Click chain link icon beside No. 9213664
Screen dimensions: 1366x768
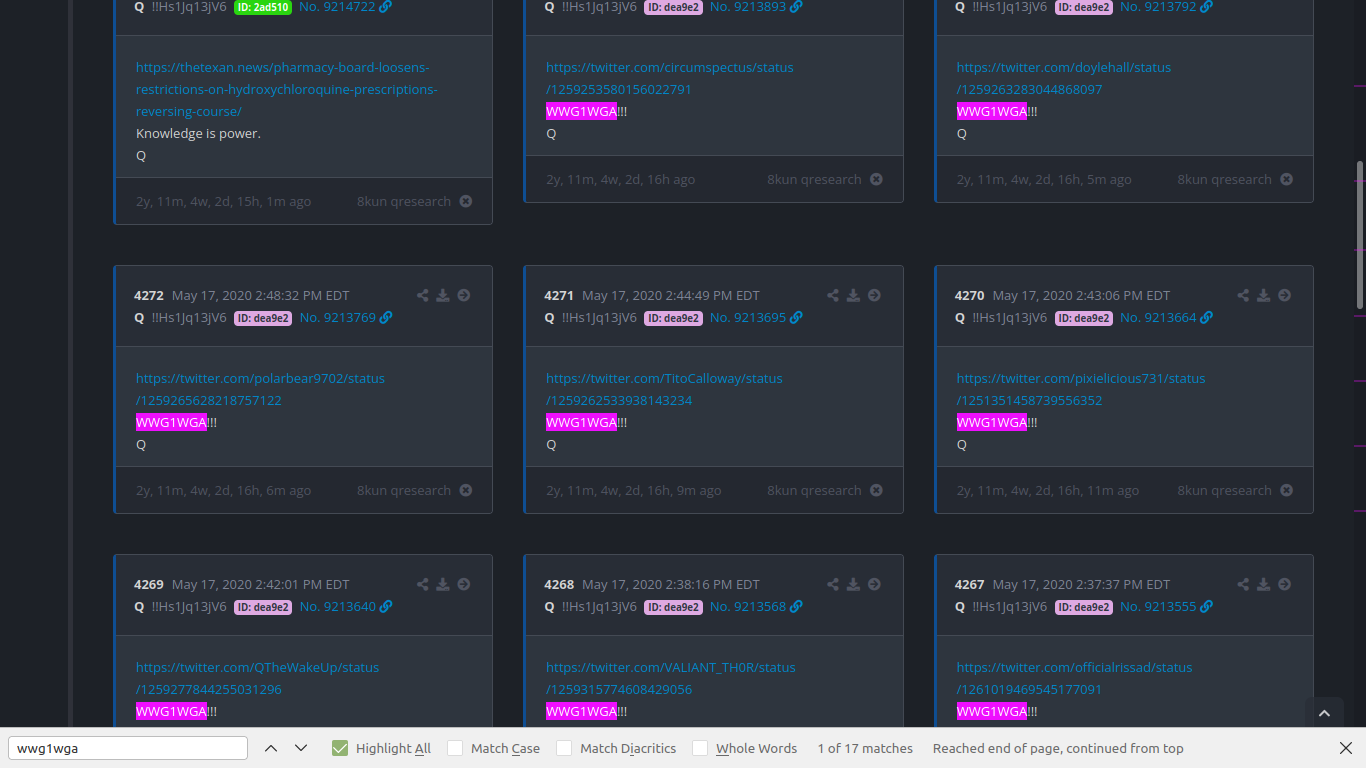tap(1206, 317)
